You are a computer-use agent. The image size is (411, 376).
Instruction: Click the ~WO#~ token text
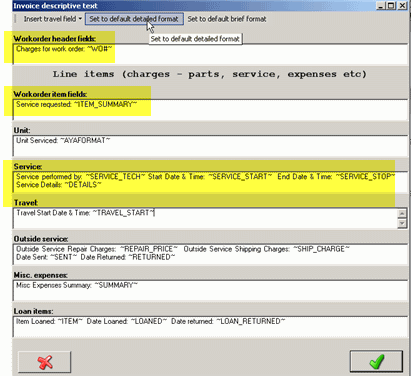coord(99,49)
